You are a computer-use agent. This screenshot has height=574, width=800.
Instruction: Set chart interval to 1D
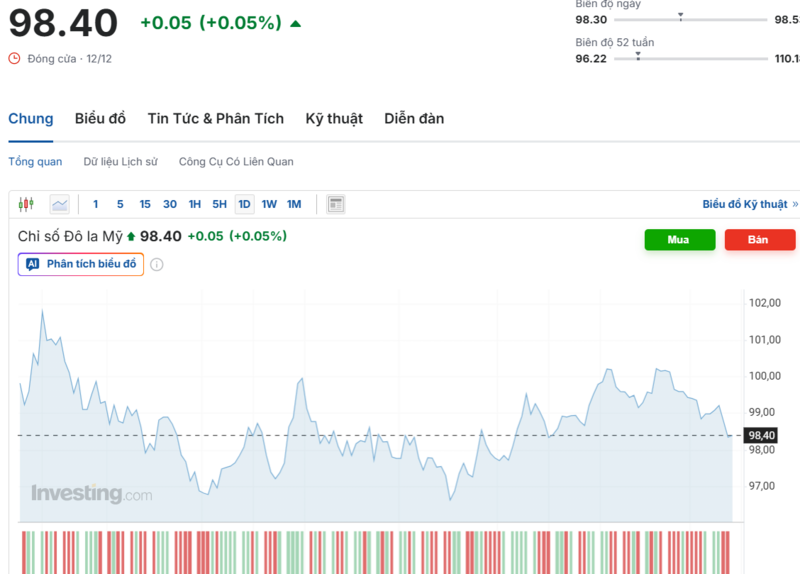point(244,204)
